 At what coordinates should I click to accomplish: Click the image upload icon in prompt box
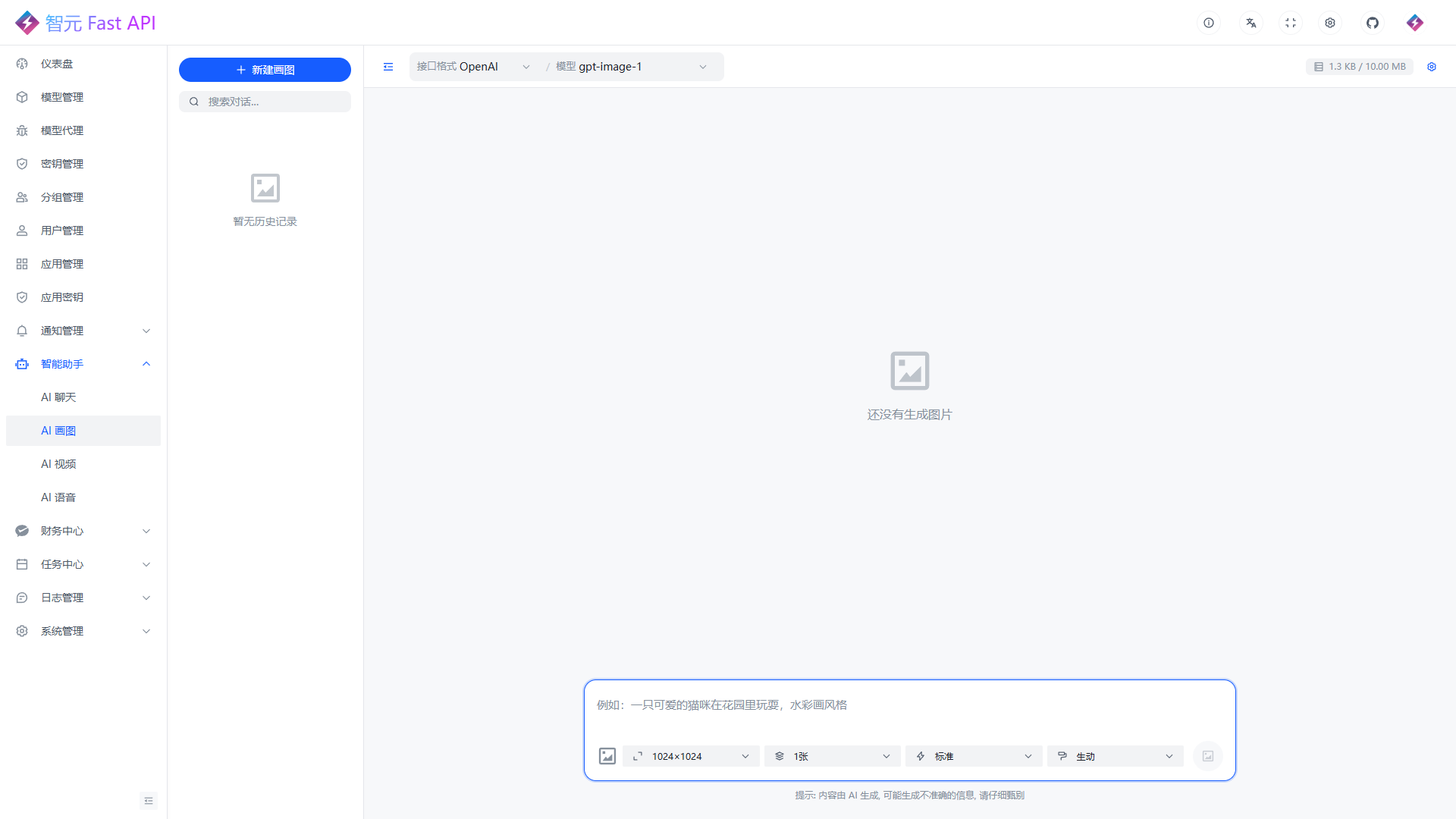pyautogui.click(x=607, y=756)
